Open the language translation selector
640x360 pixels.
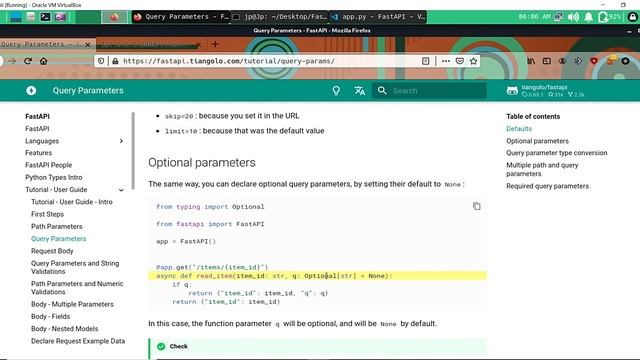(360, 91)
